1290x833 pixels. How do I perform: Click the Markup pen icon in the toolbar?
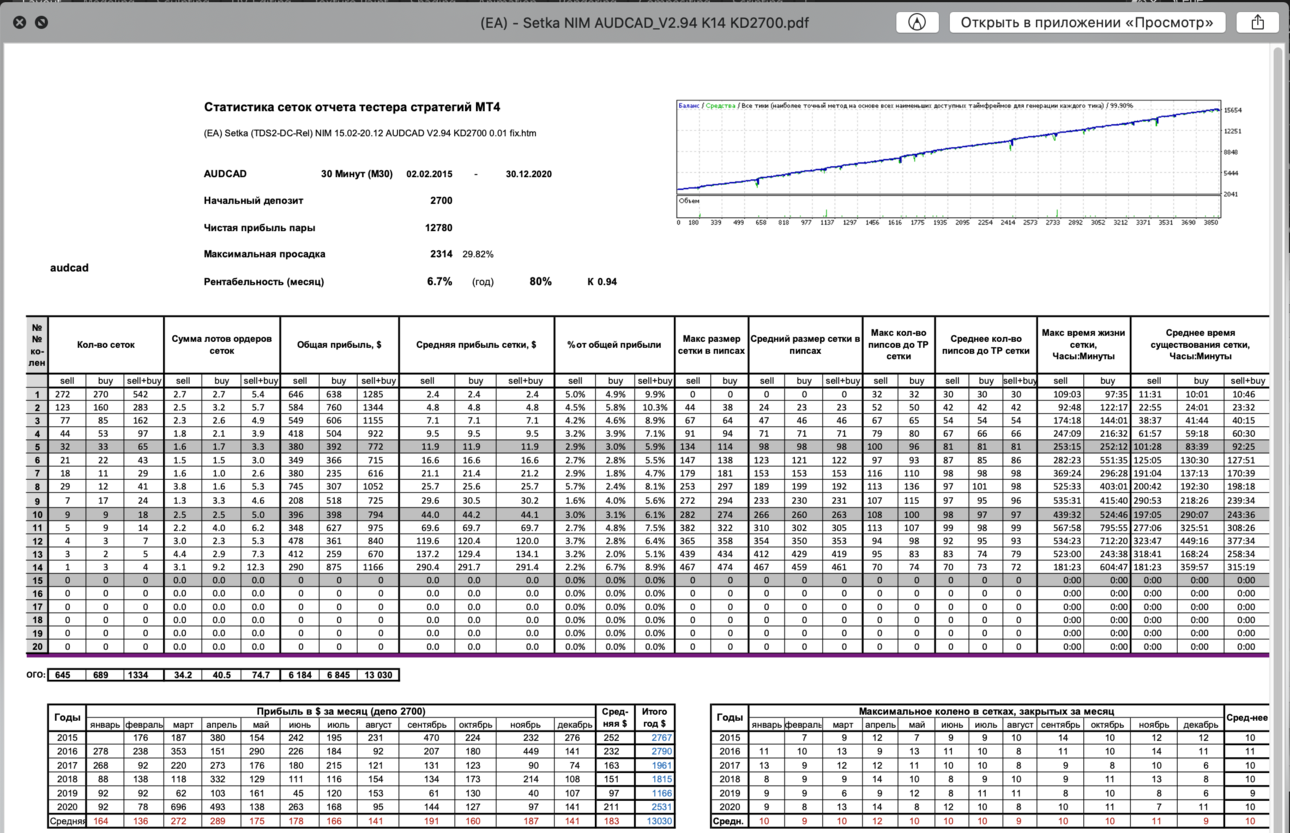(917, 22)
